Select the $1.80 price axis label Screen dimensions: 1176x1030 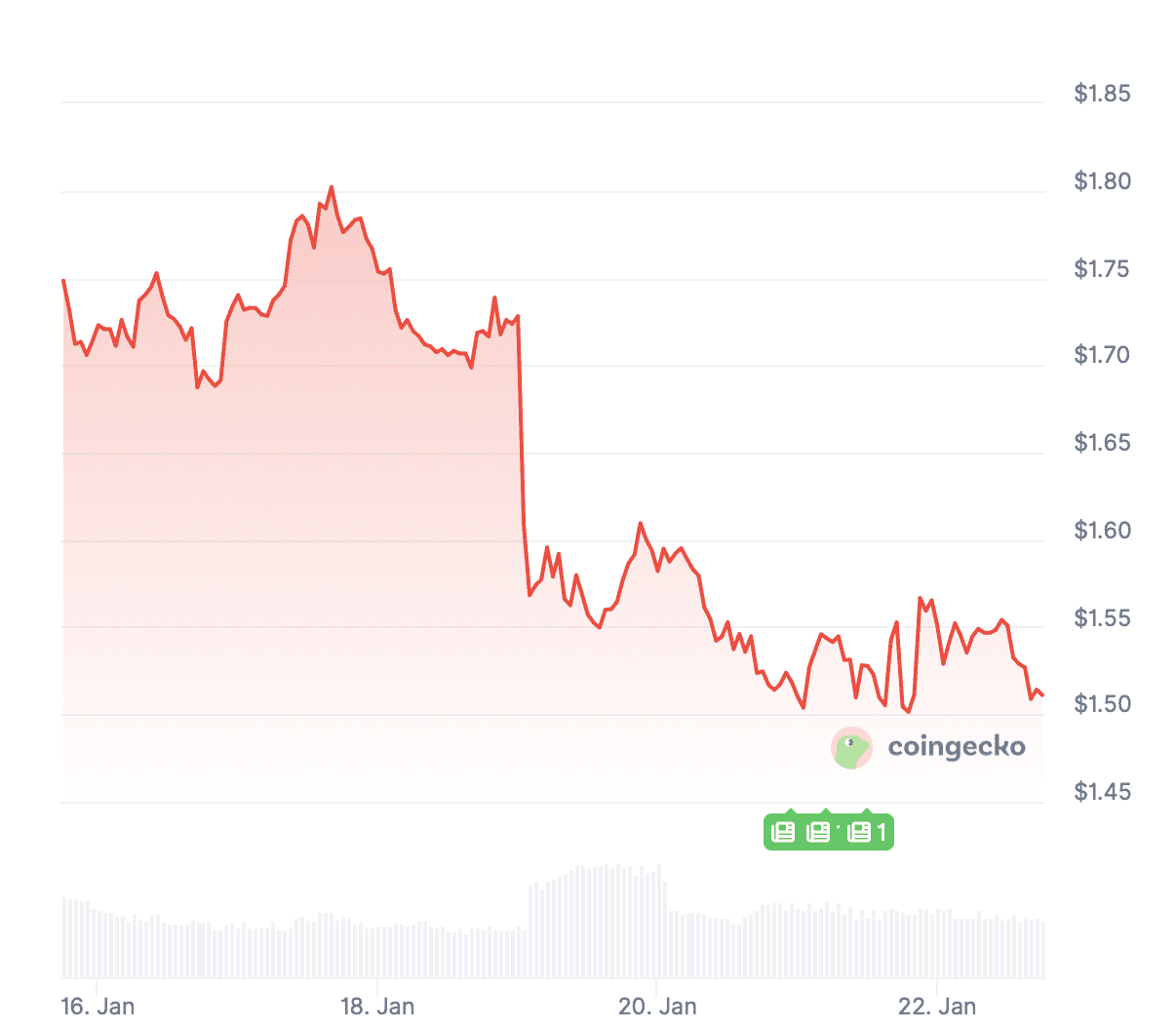click(1102, 181)
